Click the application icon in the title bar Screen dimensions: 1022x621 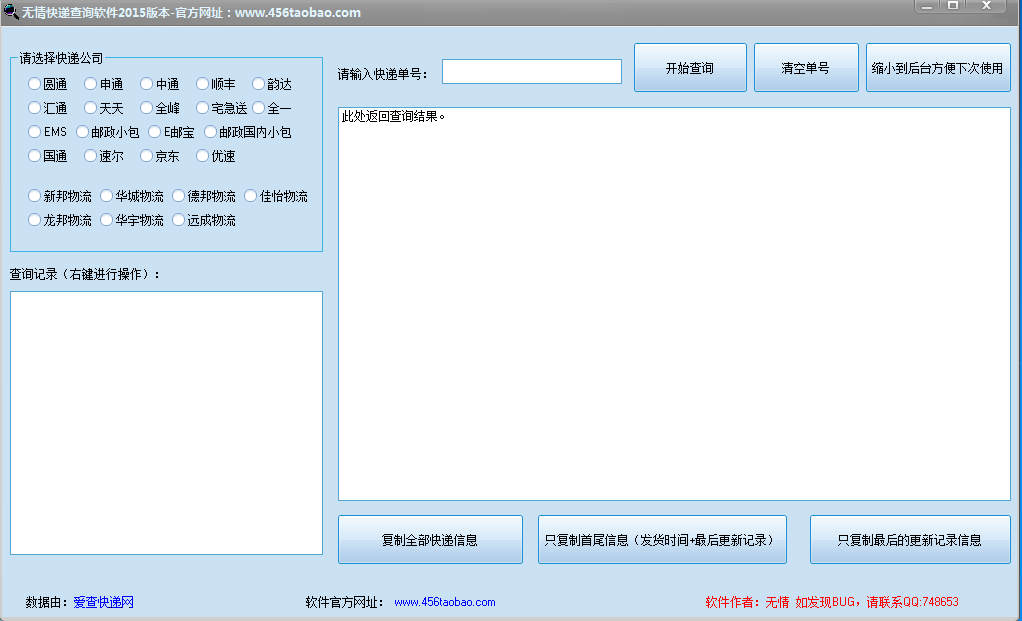[12, 12]
